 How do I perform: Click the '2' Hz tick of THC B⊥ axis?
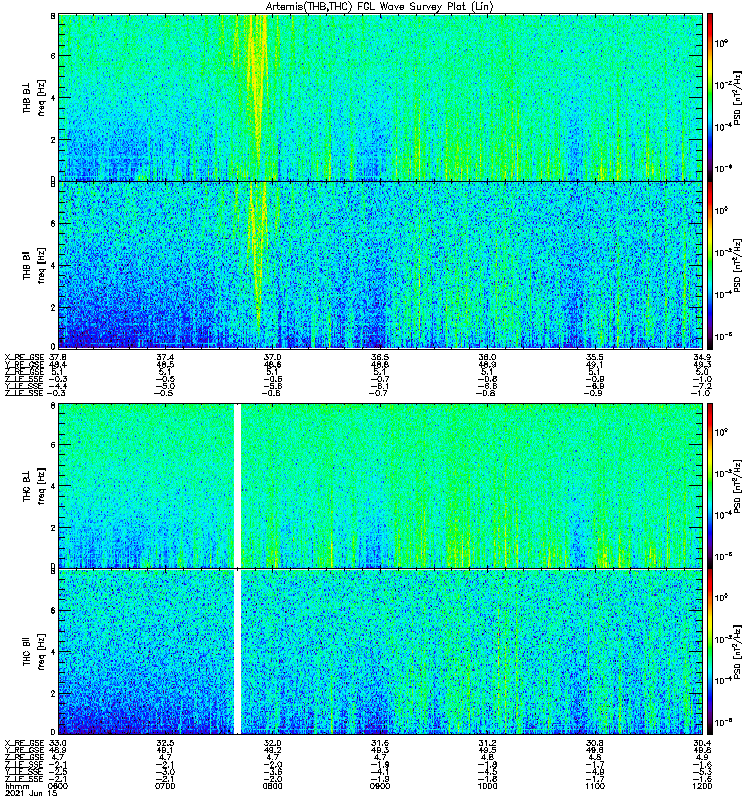[53, 528]
